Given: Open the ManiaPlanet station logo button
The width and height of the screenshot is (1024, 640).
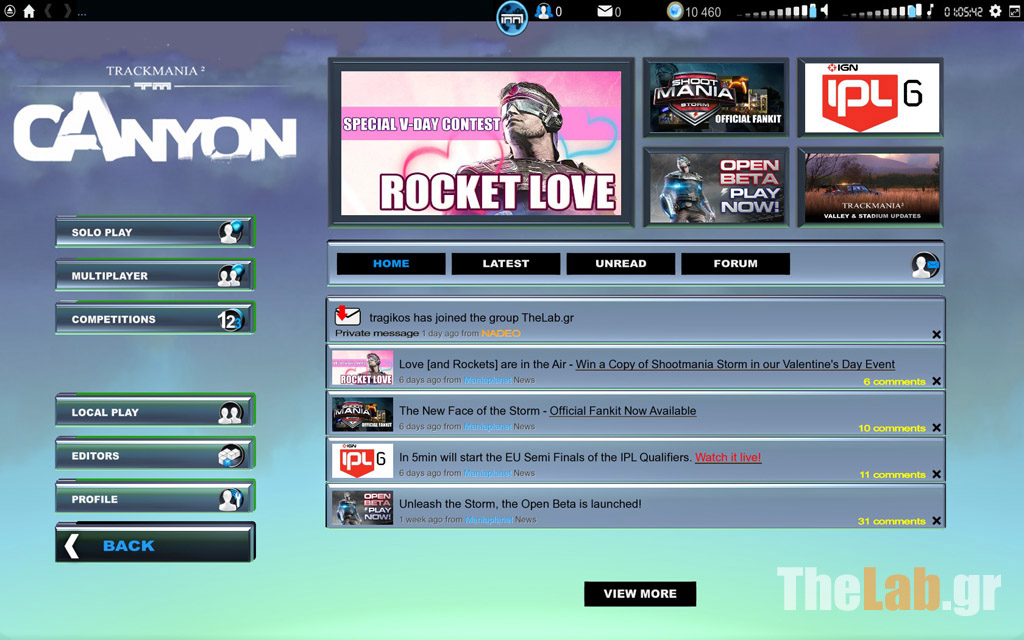Looking at the screenshot, I should (x=512, y=18).
